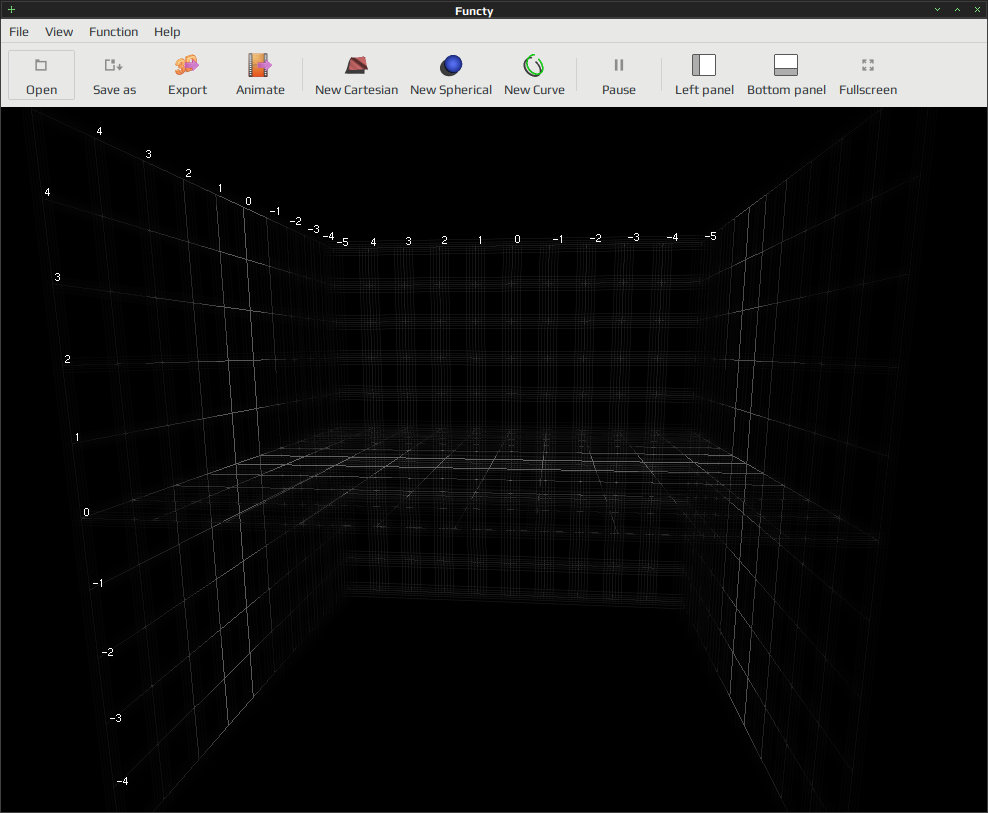Open the View menu
Viewport: 988px width, 813px height.
(x=59, y=32)
